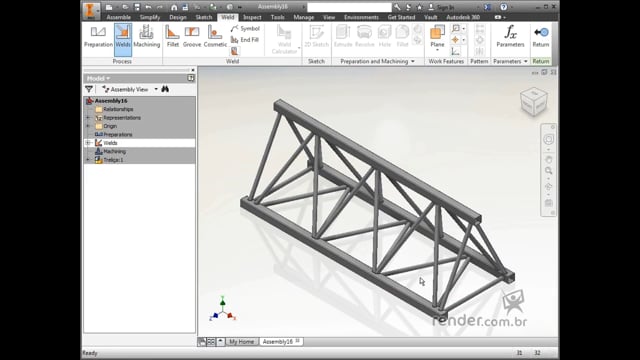Open the Manage ribbon tab
This screenshot has height=360, width=640.
coord(304,17)
